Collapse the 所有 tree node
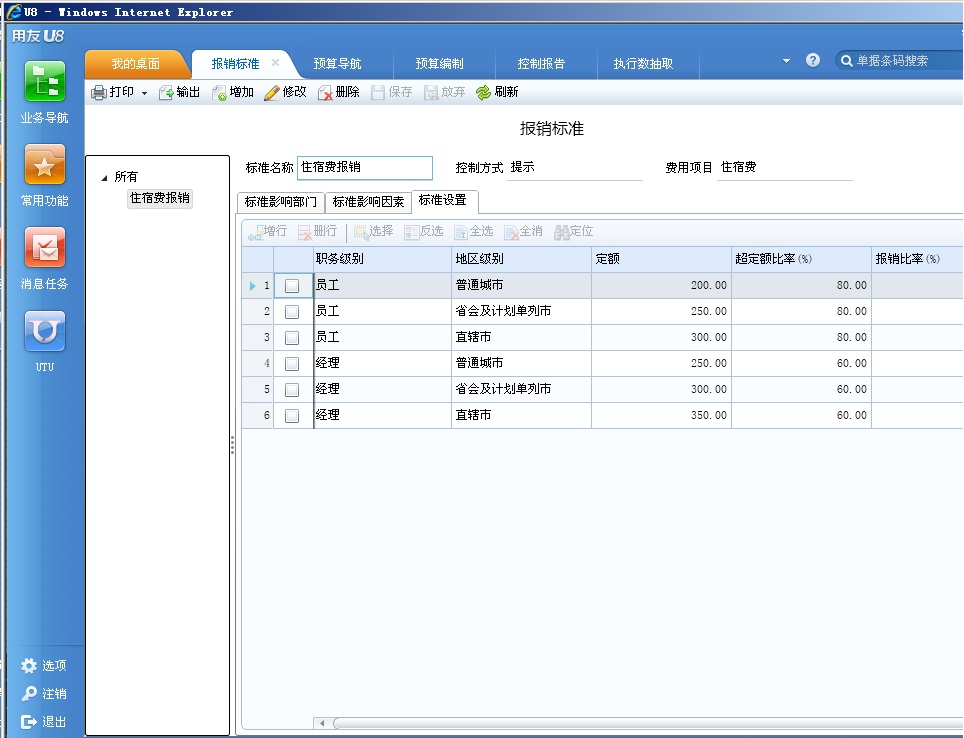The image size is (964, 738). (105, 178)
